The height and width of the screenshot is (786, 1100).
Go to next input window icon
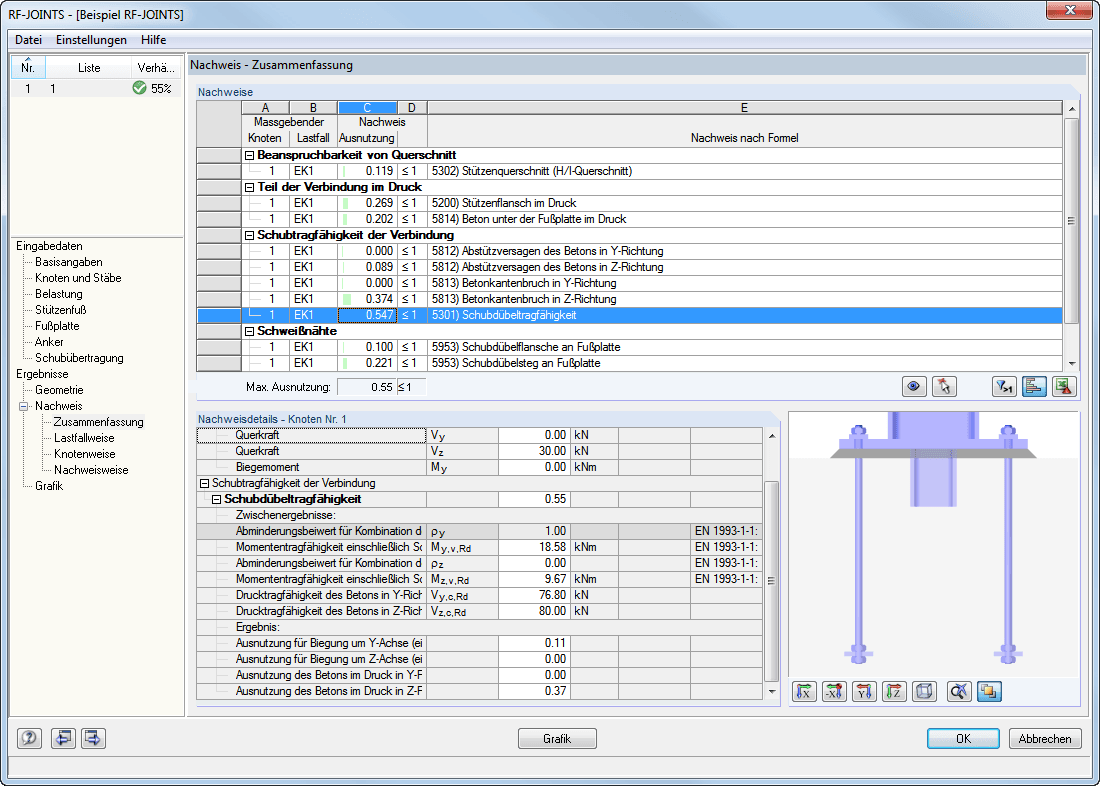pyautogui.click(x=93, y=738)
